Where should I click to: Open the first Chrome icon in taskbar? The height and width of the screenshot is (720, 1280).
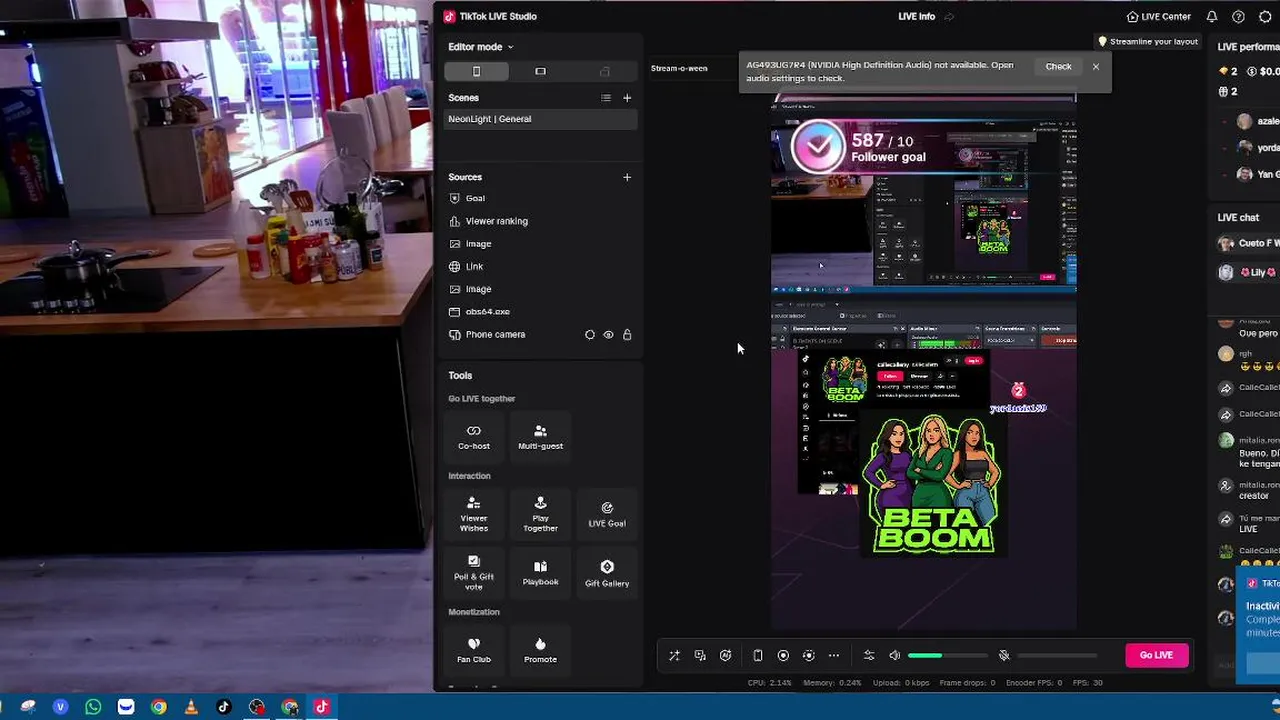click(x=158, y=707)
